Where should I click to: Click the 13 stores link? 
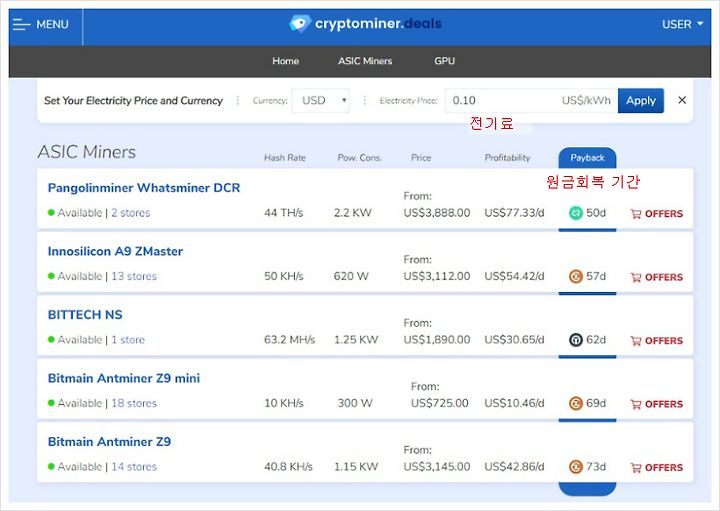[x=134, y=276]
